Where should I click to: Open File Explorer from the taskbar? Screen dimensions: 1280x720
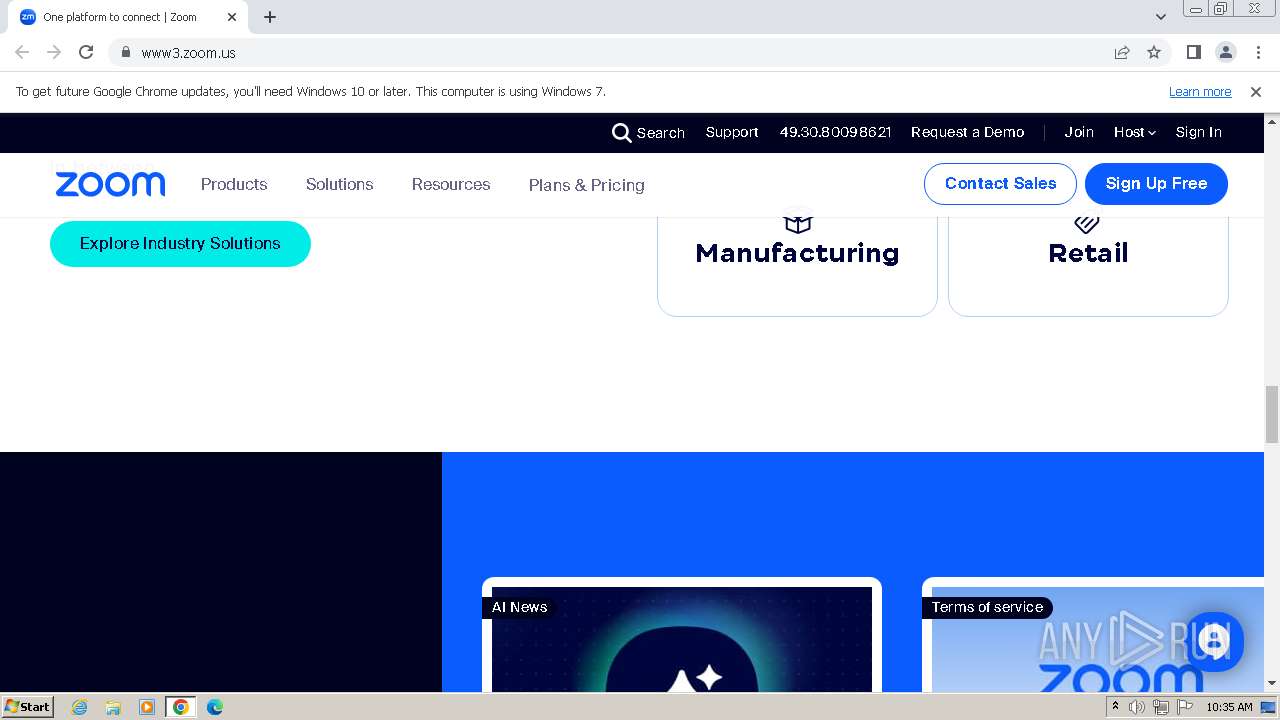point(113,707)
